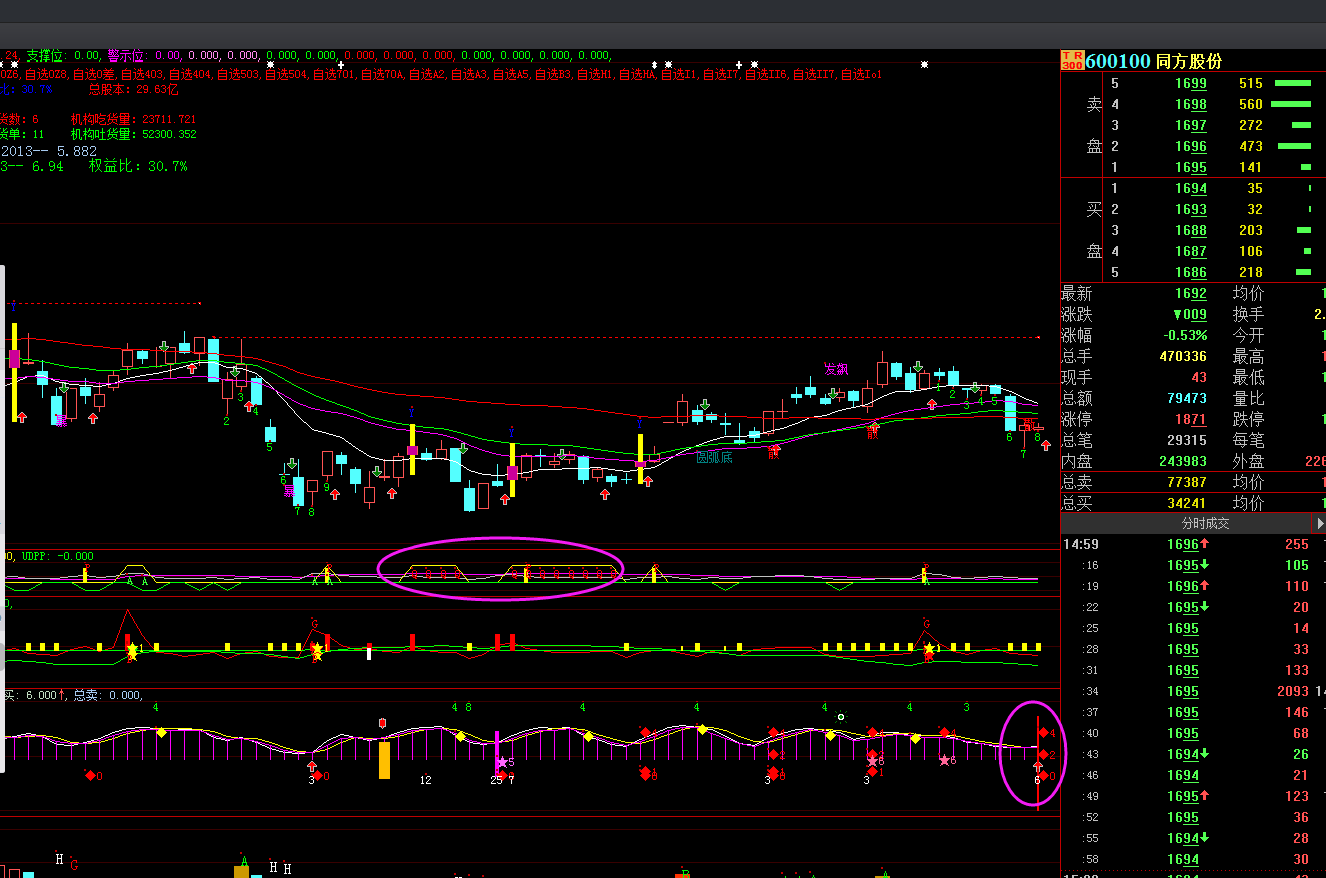Select sell level 3 price 1697
This screenshot has width=1326, height=878.
pyautogui.click(x=1191, y=125)
